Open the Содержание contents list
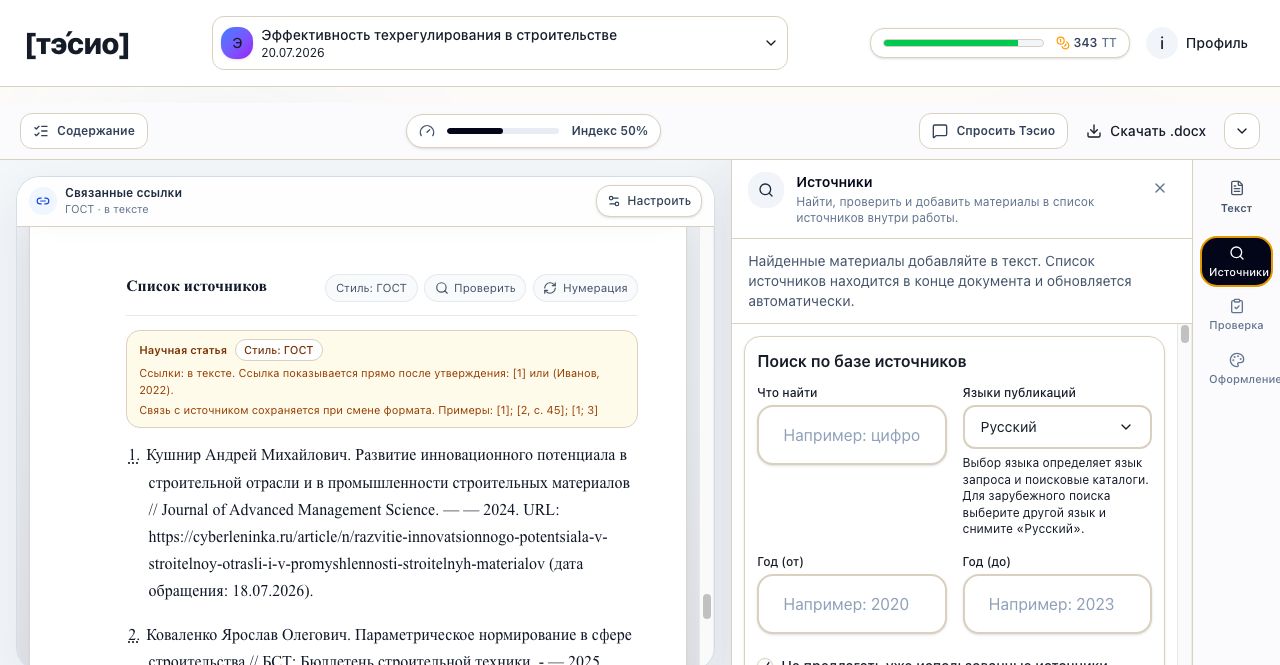 [x=84, y=131]
